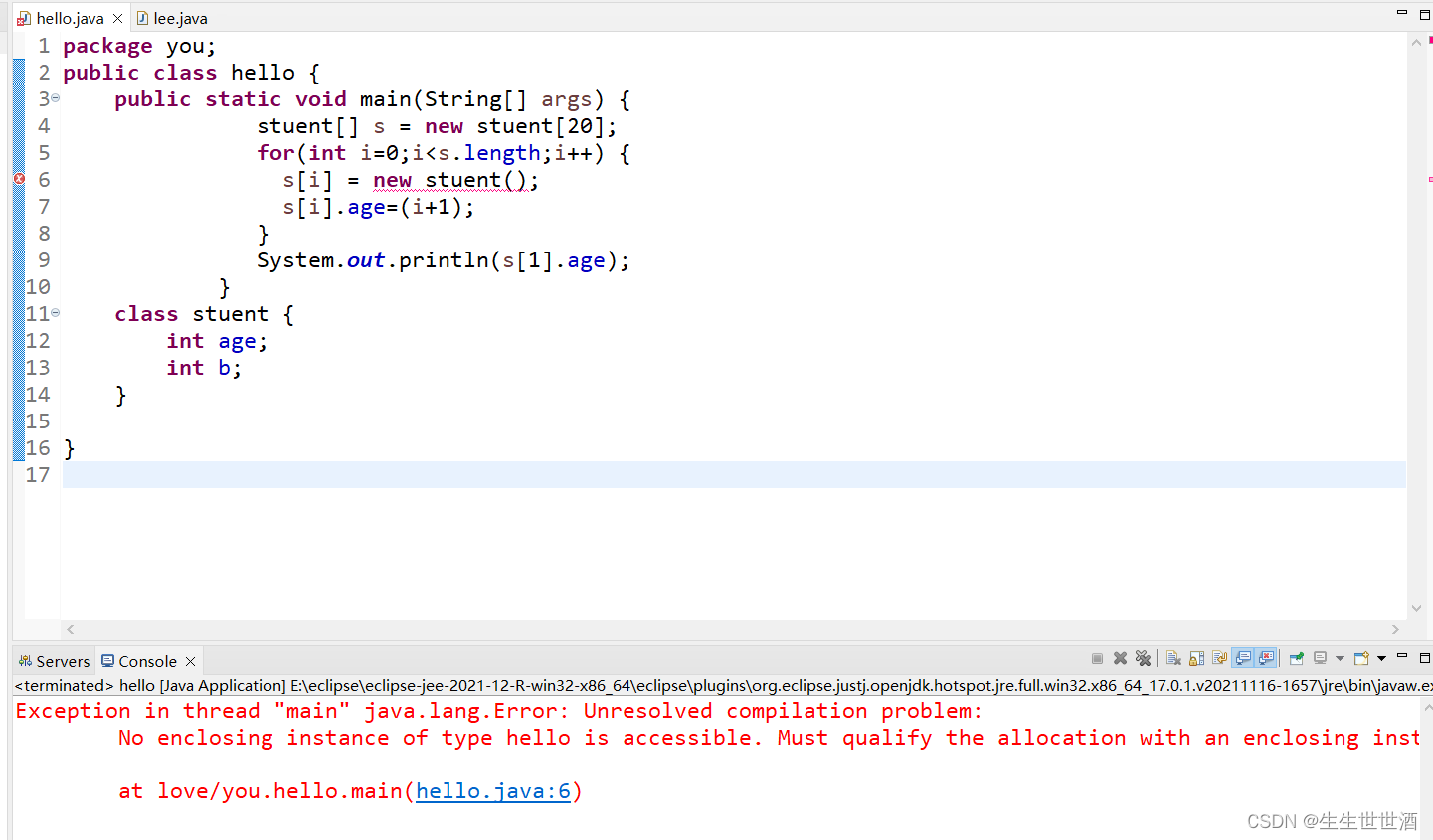Switch to the lee.java tab
Image resolution: width=1433 pixels, height=840 pixels.
tap(177, 17)
